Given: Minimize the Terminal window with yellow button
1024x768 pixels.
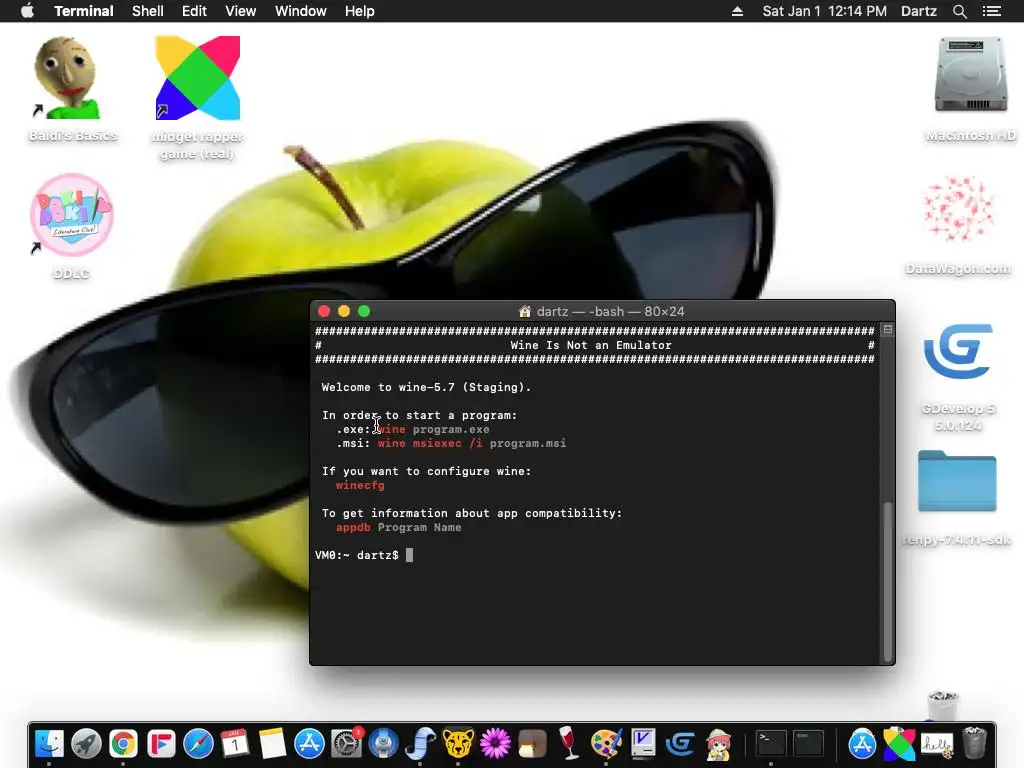Looking at the screenshot, I should (x=344, y=312).
